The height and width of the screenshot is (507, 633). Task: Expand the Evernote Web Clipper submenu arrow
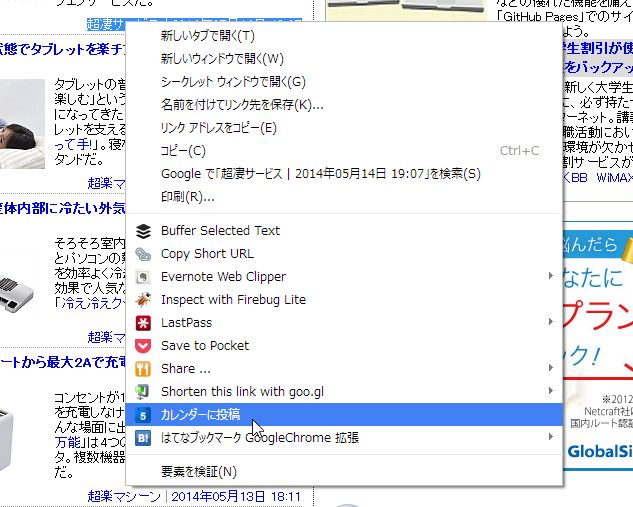(551, 276)
